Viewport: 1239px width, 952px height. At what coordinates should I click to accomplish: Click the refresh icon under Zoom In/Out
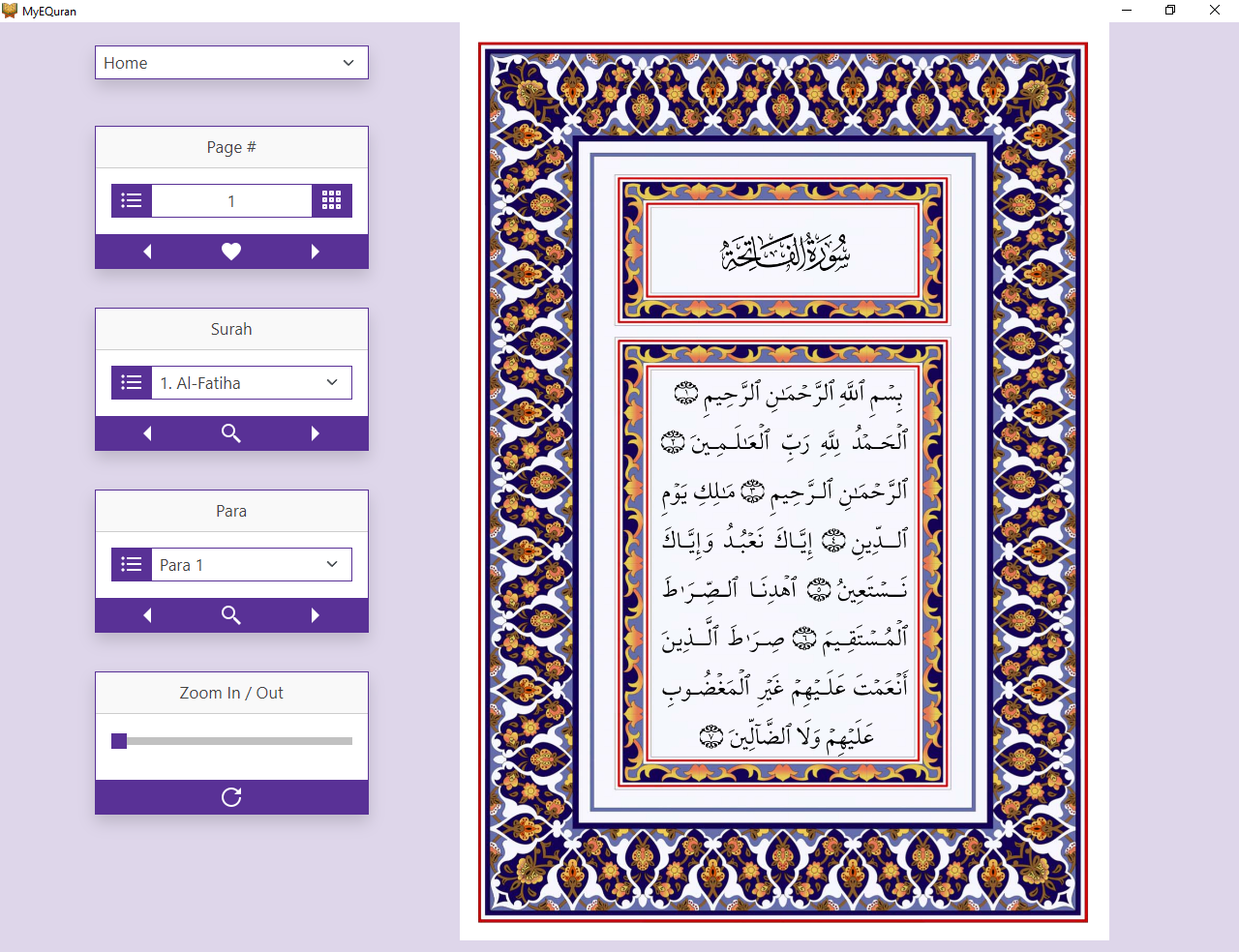pyautogui.click(x=231, y=796)
